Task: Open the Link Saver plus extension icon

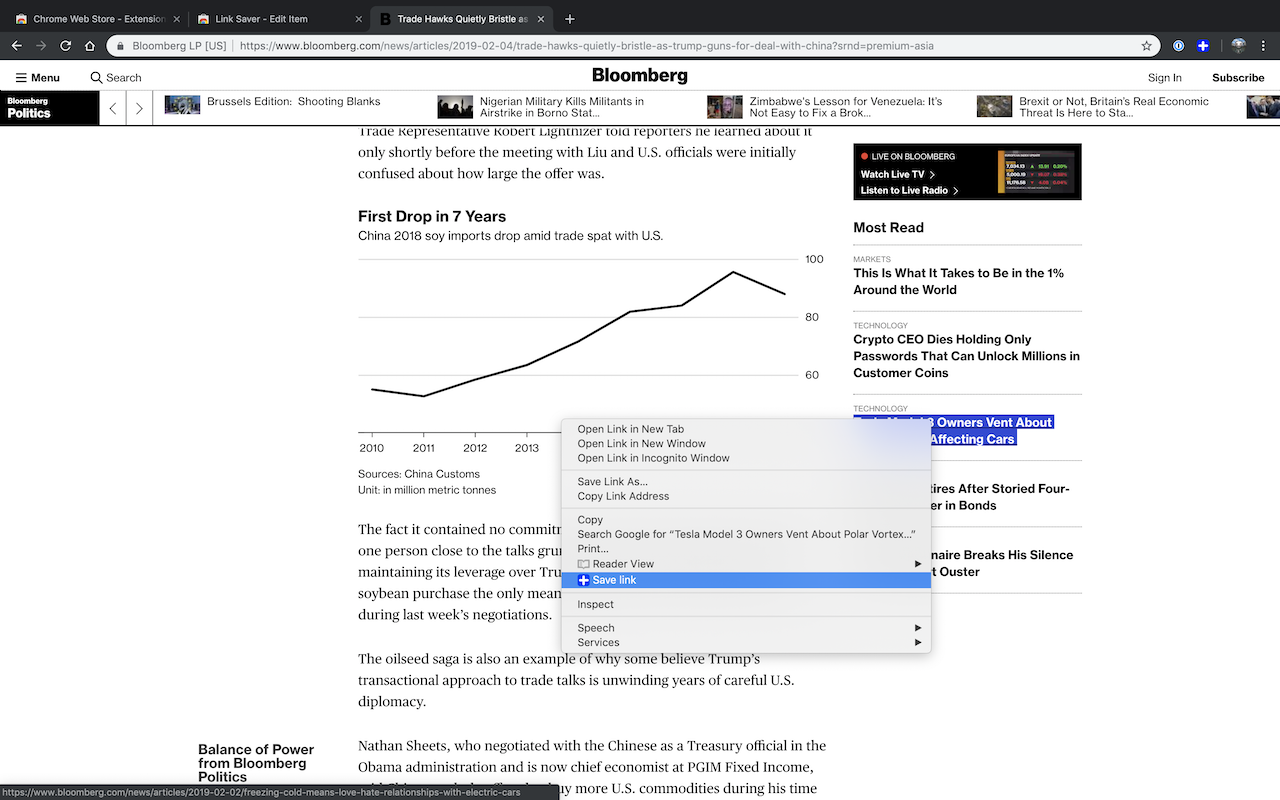Action: coord(1203,46)
